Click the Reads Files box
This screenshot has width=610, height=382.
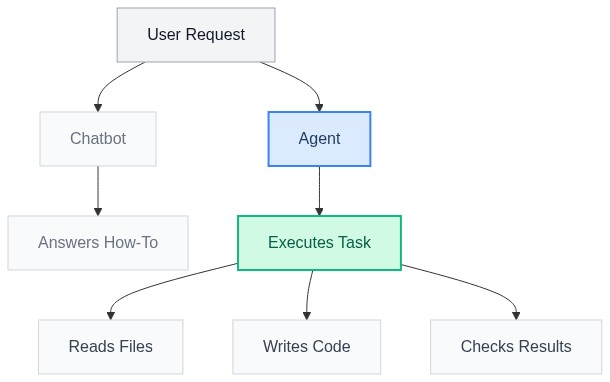point(110,347)
